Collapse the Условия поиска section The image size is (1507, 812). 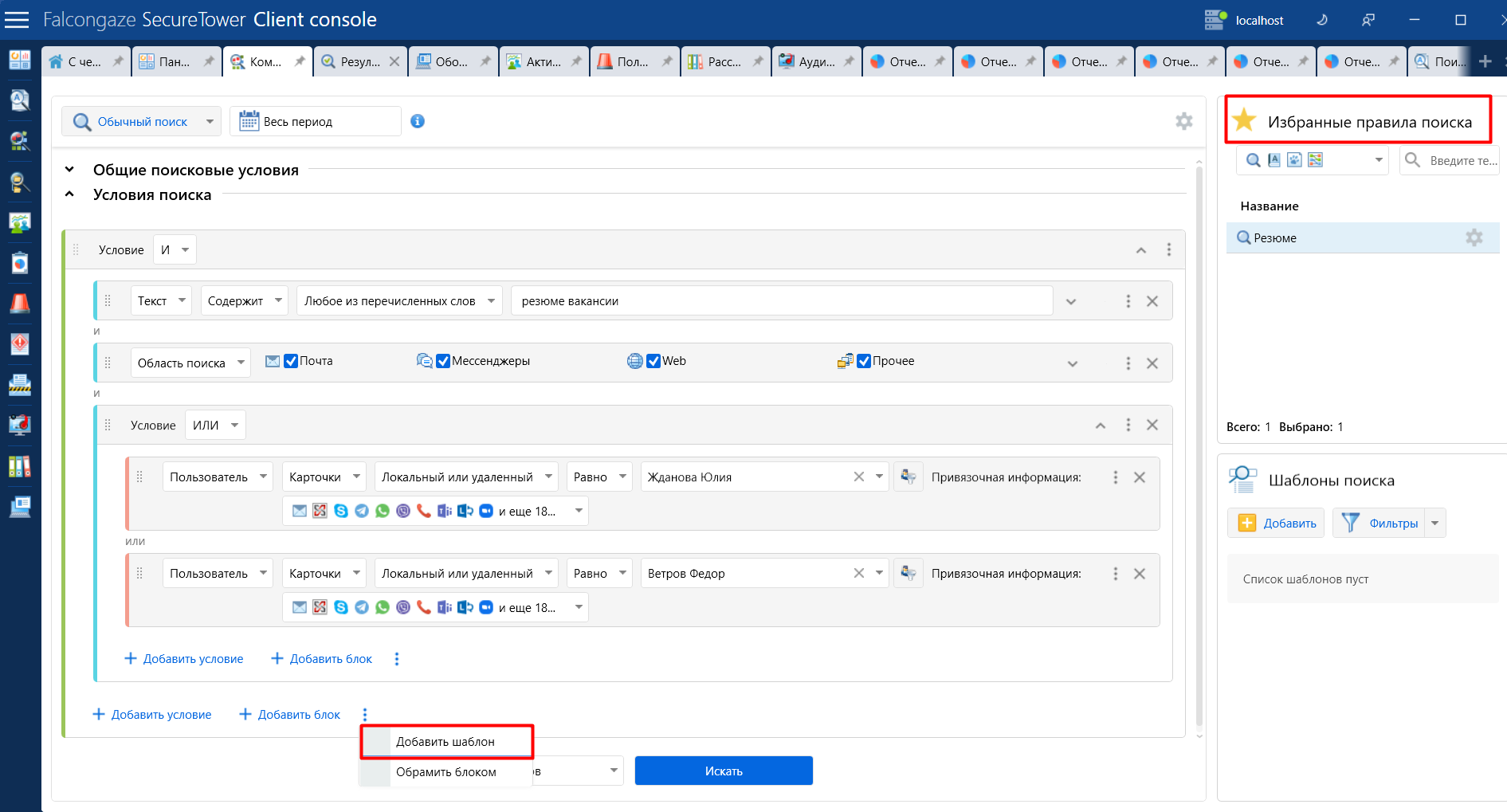point(70,194)
